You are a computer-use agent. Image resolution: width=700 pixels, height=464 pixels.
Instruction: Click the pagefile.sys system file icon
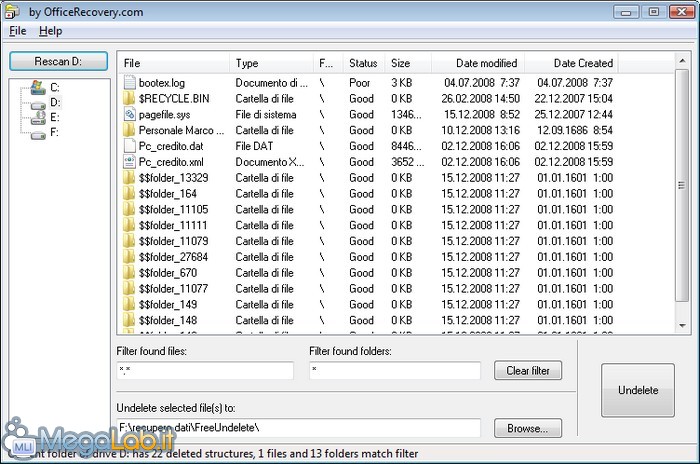click(x=129, y=114)
